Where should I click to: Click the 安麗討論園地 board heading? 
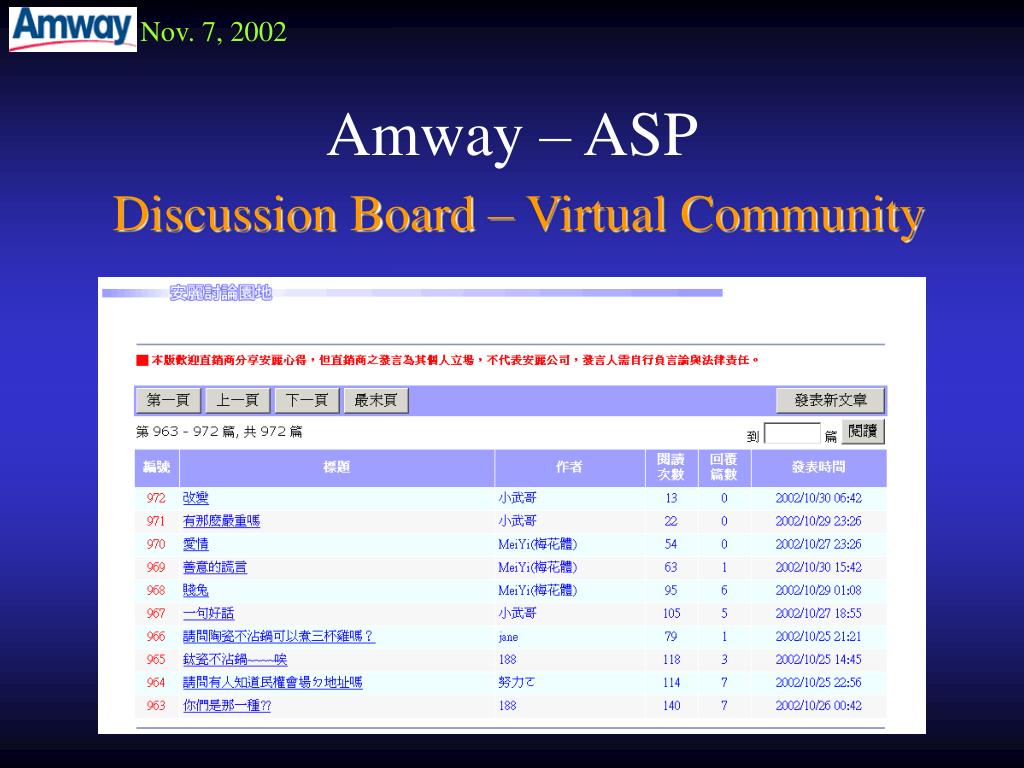(x=221, y=293)
